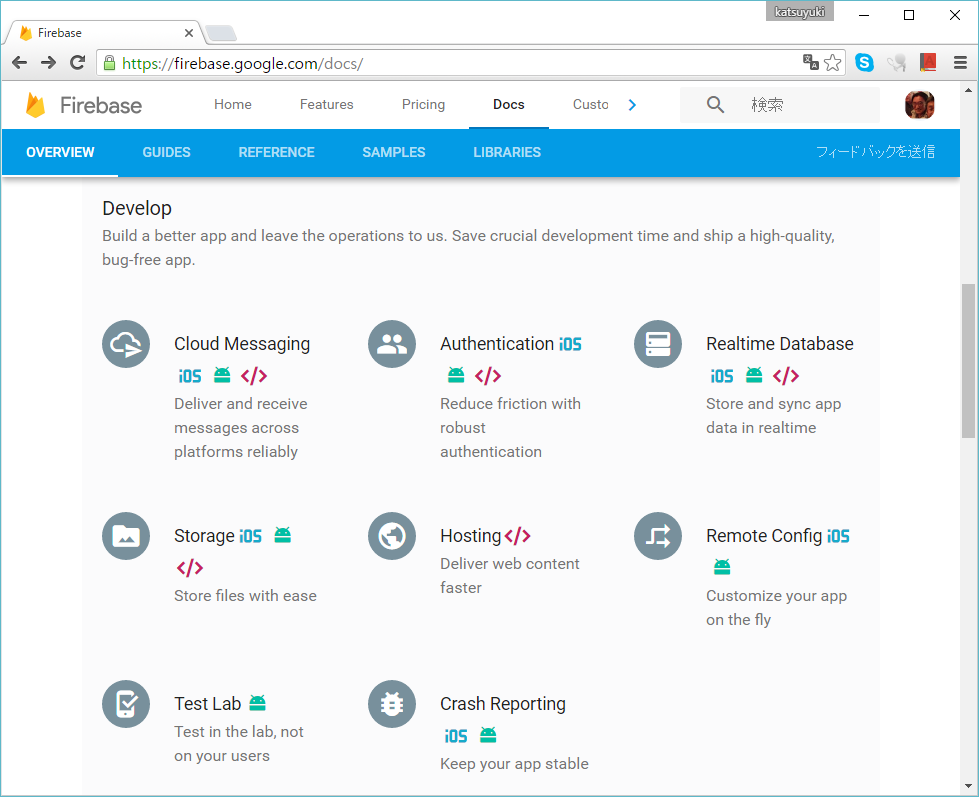Click the address bar URL
Image resolution: width=979 pixels, height=797 pixels.
[x=242, y=63]
